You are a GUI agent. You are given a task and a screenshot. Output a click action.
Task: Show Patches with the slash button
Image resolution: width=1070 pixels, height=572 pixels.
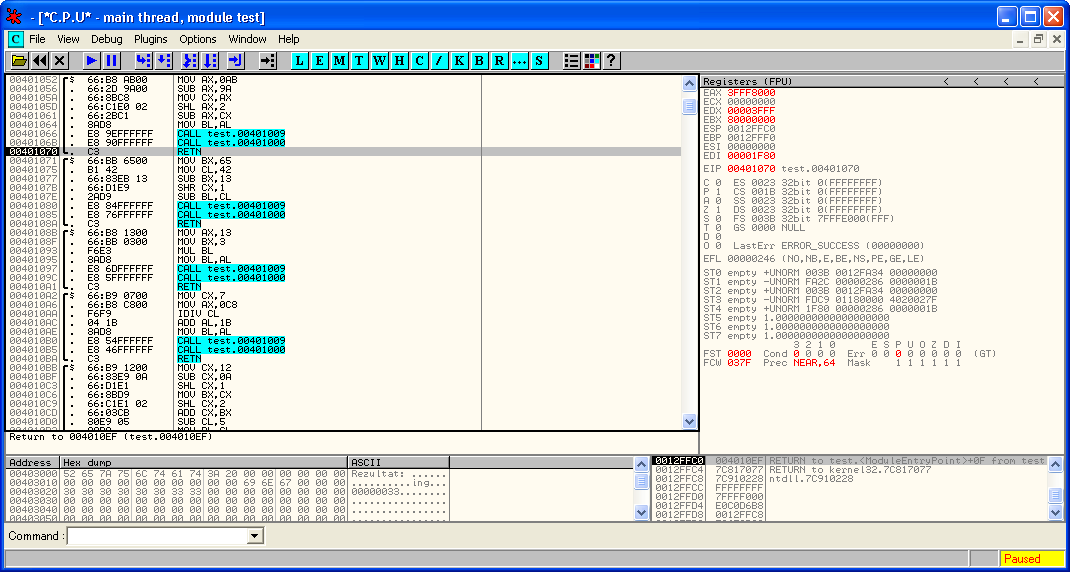coord(439,61)
